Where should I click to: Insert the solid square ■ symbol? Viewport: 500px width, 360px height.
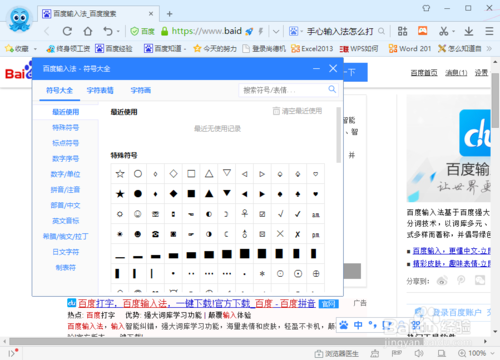click(x=191, y=194)
